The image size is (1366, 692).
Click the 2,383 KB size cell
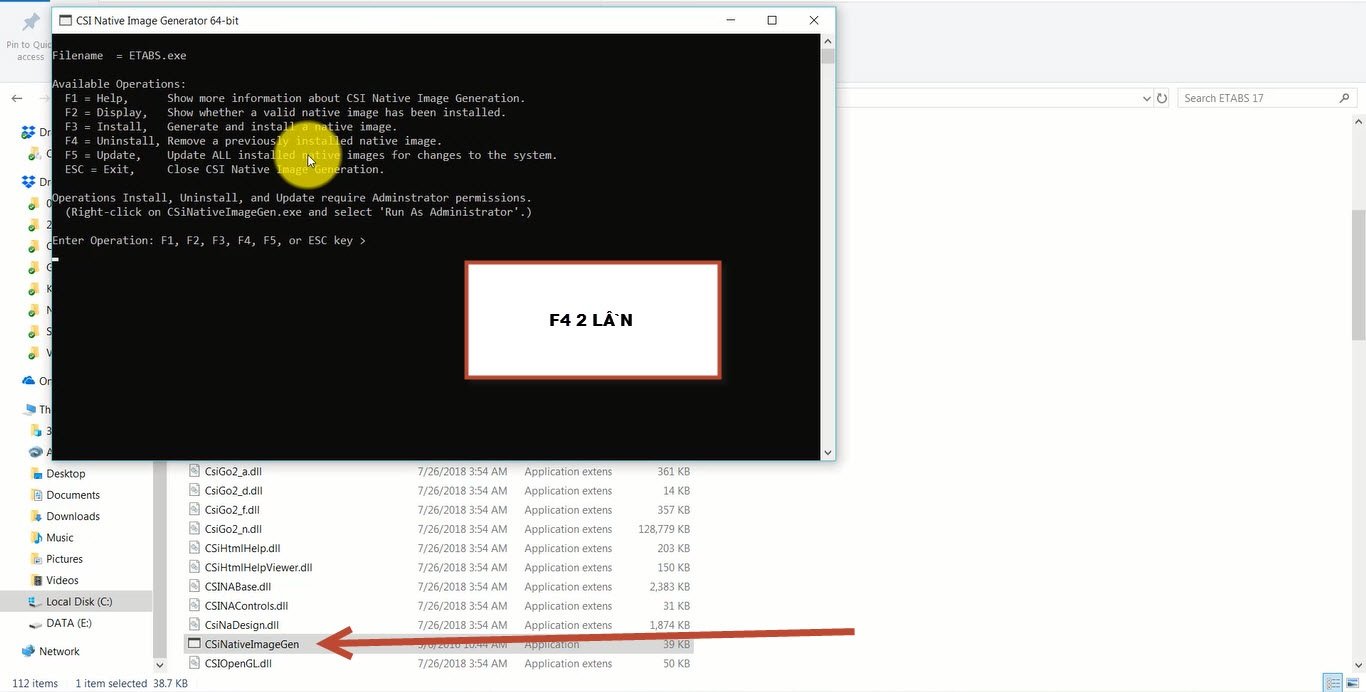point(670,587)
